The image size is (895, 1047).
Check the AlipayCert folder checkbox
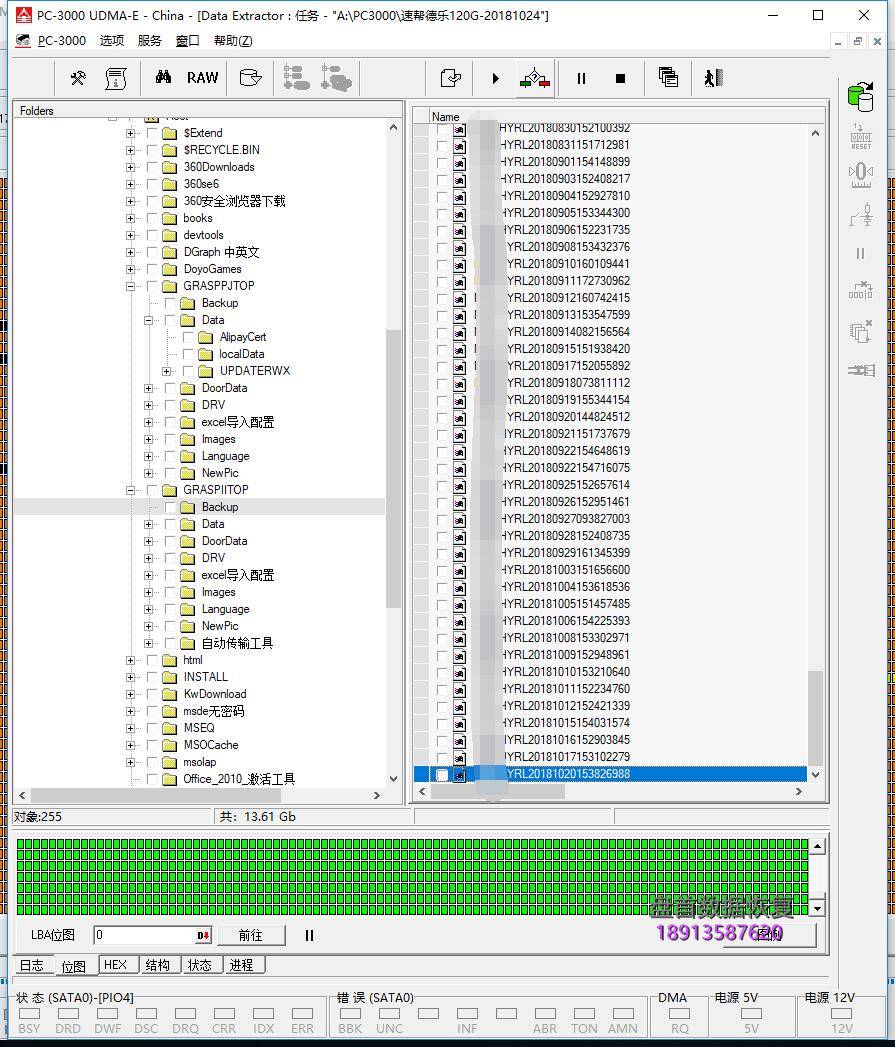tap(188, 337)
